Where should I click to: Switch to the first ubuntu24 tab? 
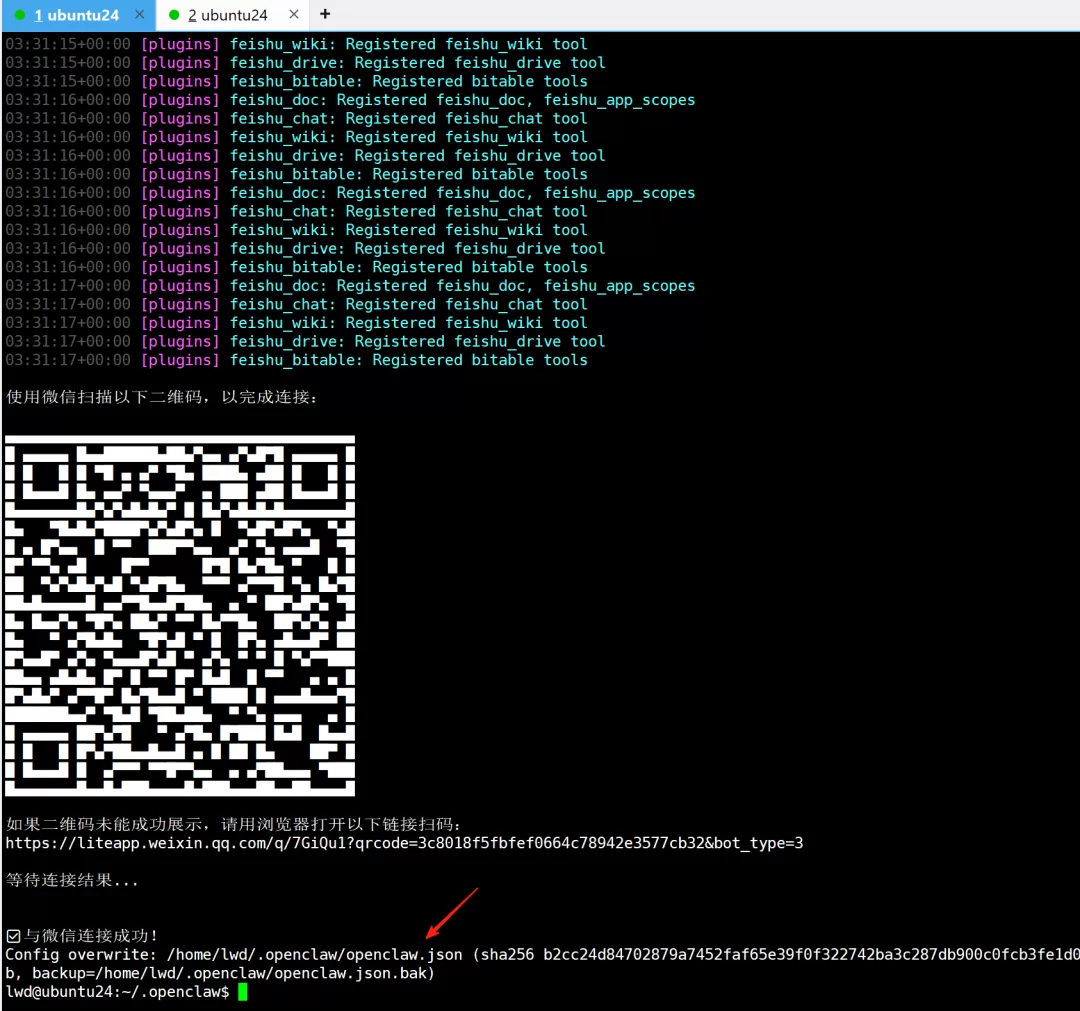click(x=76, y=14)
